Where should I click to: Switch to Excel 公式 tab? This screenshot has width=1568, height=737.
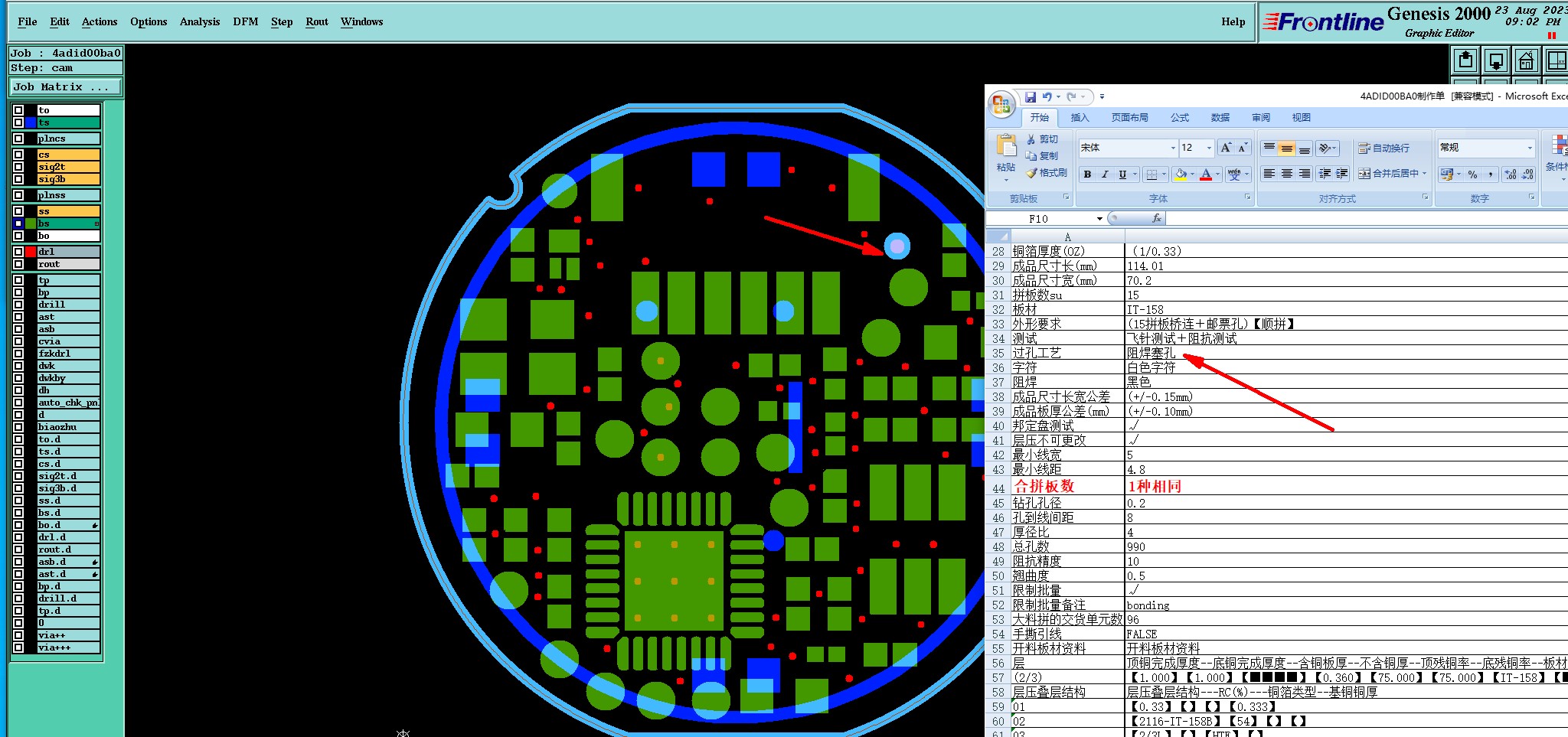click(1180, 118)
